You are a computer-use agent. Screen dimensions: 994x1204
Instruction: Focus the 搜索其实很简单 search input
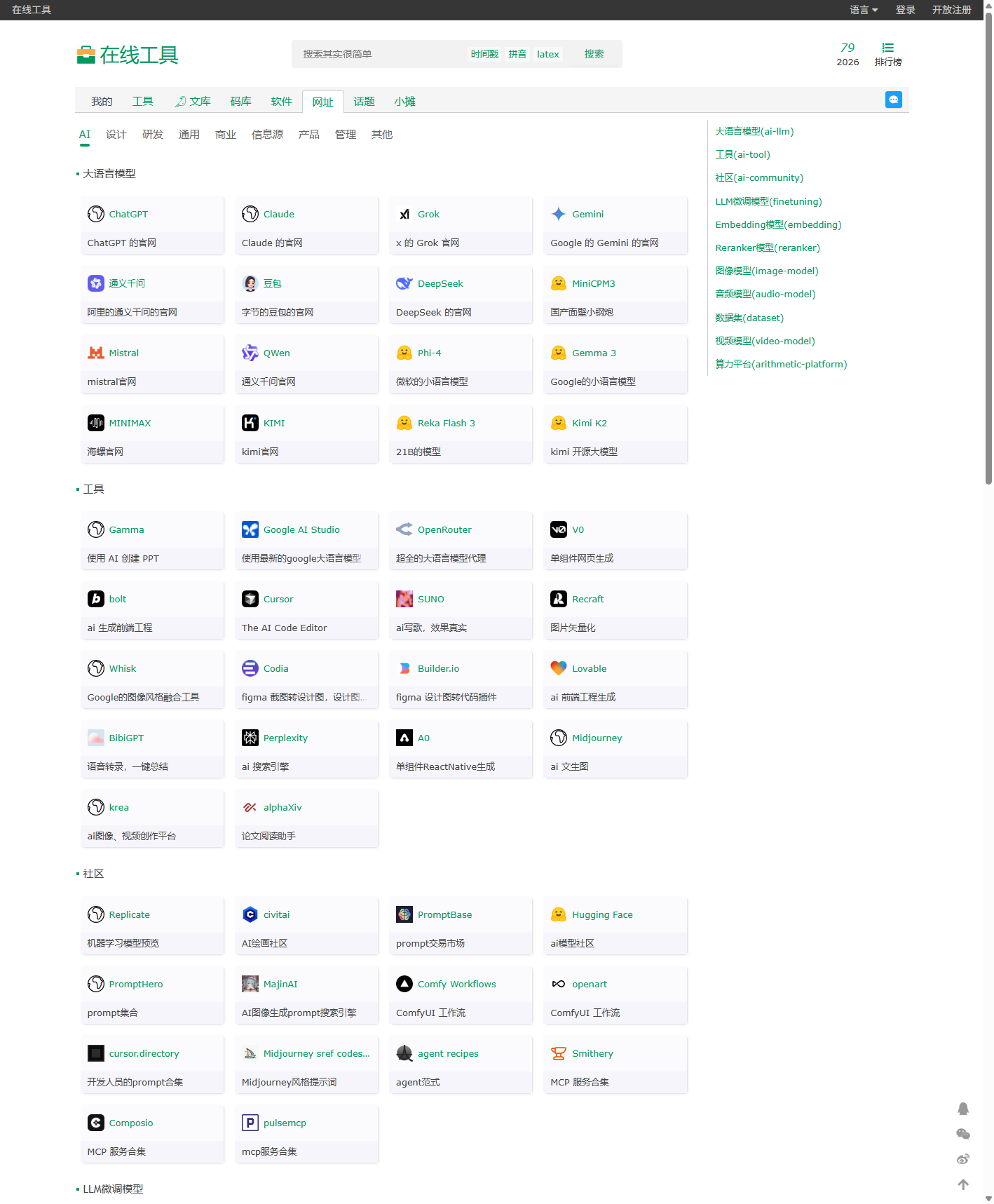379,54
